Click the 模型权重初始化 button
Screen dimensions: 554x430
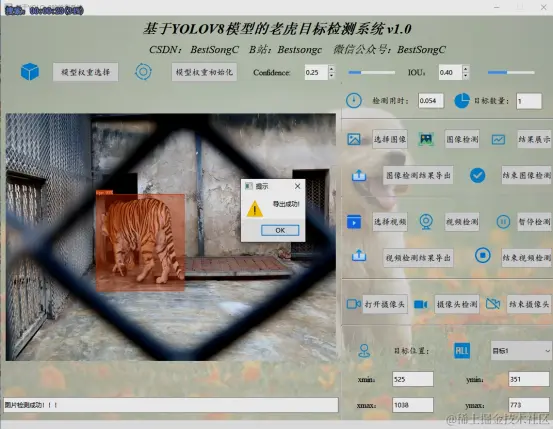[204, 72]
